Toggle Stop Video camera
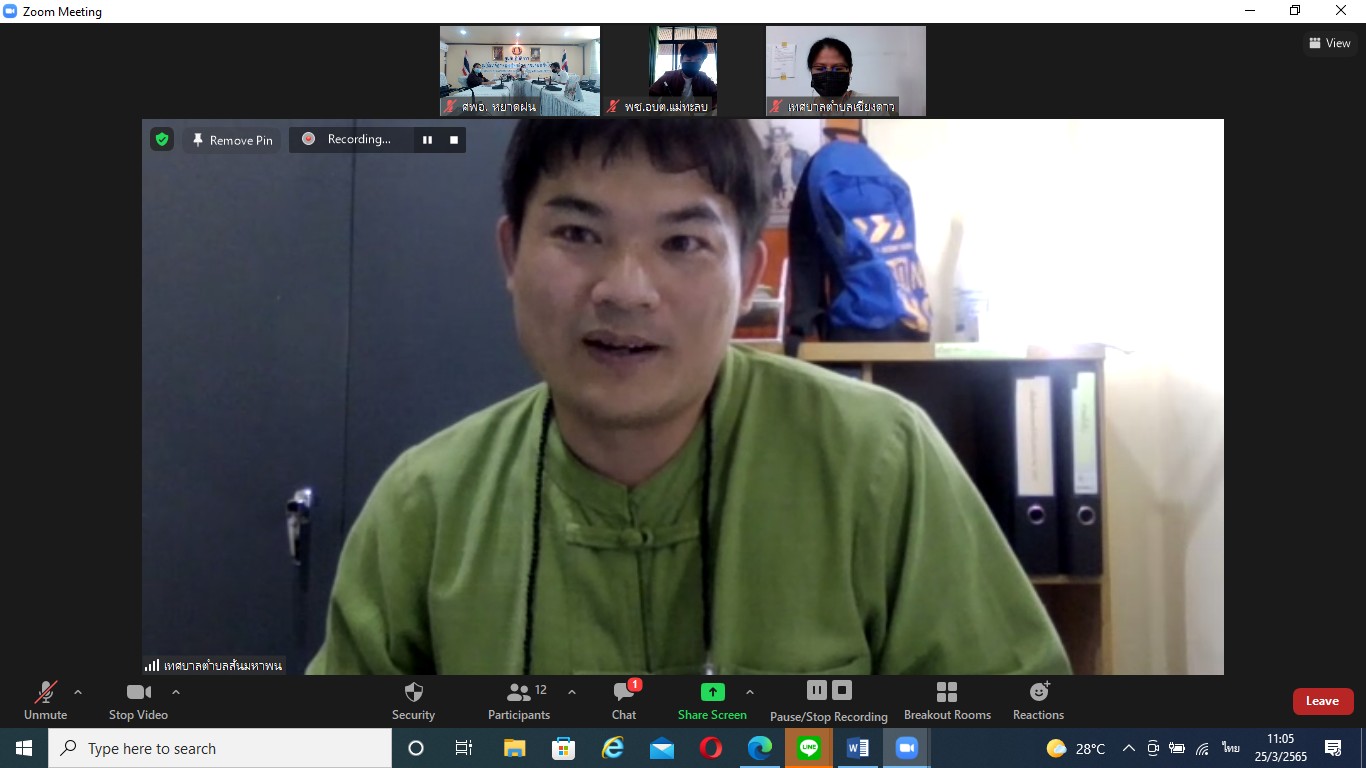The height and width of the screenshot is (768, 1366). (138, 700)
